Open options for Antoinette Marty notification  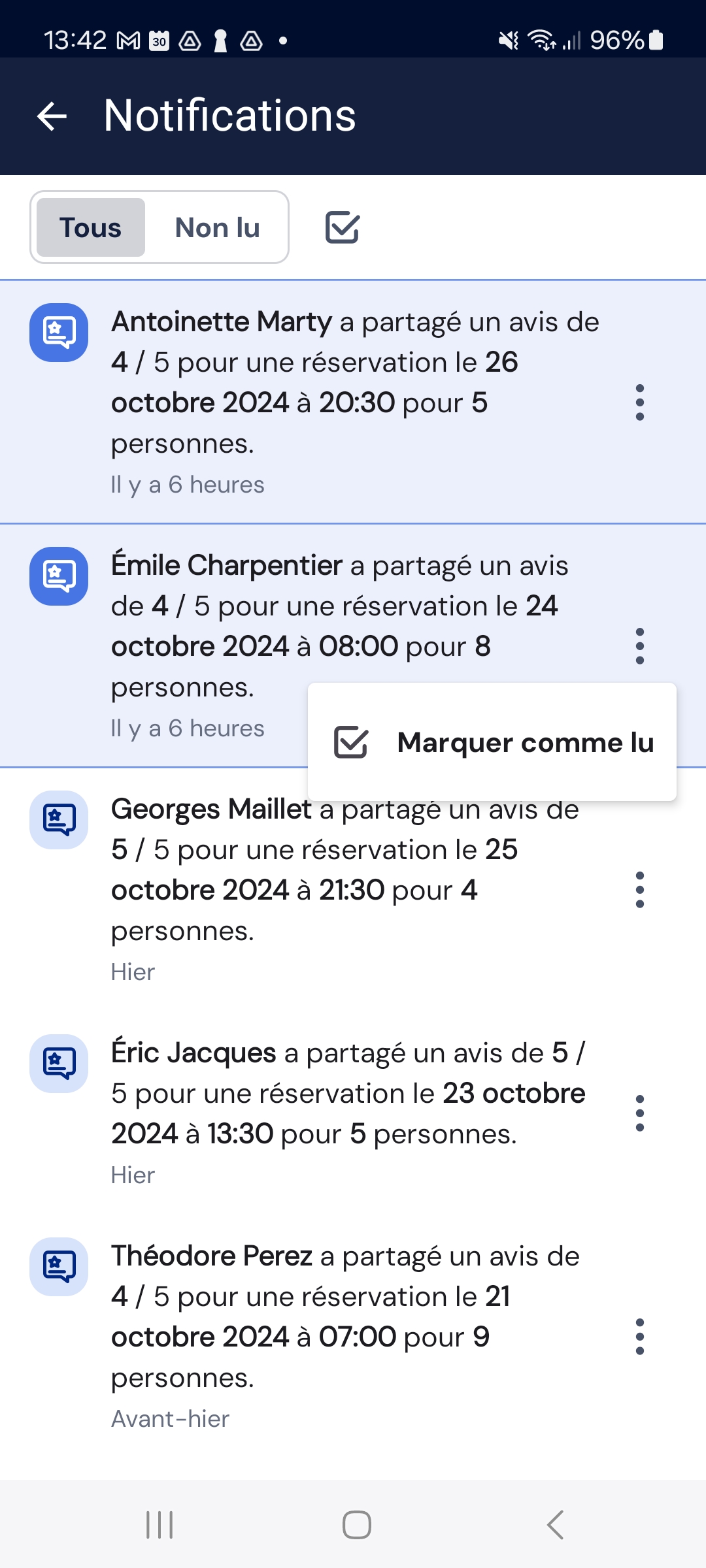[640, 402]
